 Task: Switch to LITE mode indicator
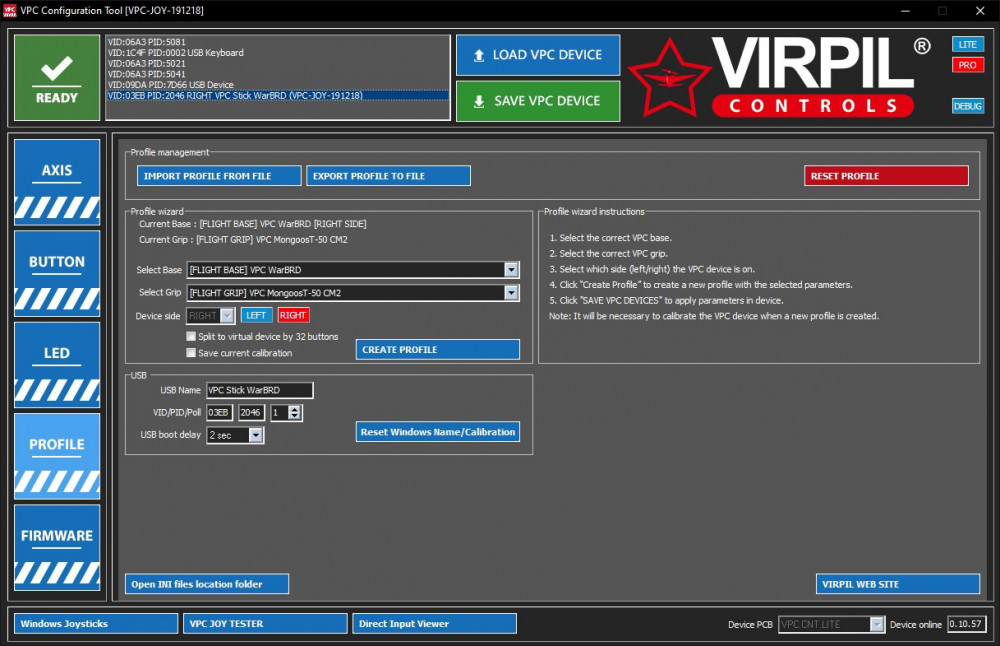tap(967, 45)
